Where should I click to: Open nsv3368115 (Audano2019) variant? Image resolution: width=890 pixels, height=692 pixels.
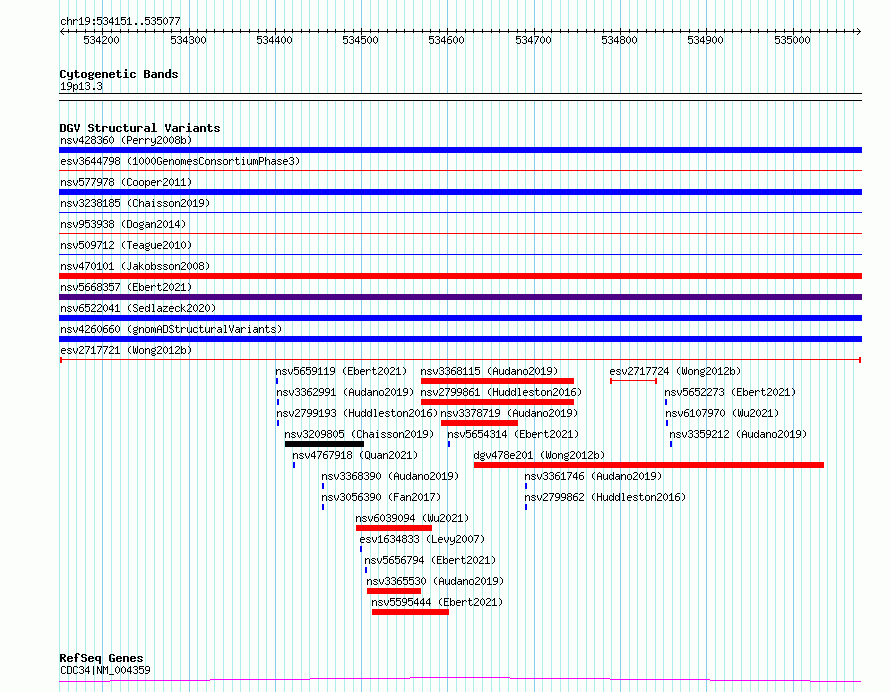click(489, 371)
